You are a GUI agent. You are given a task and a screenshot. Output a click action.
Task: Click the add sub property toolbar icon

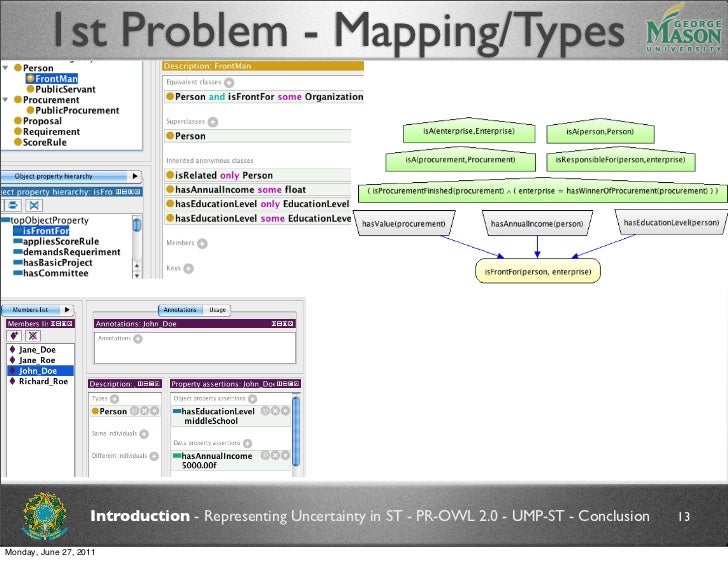[x=13, y=205]
